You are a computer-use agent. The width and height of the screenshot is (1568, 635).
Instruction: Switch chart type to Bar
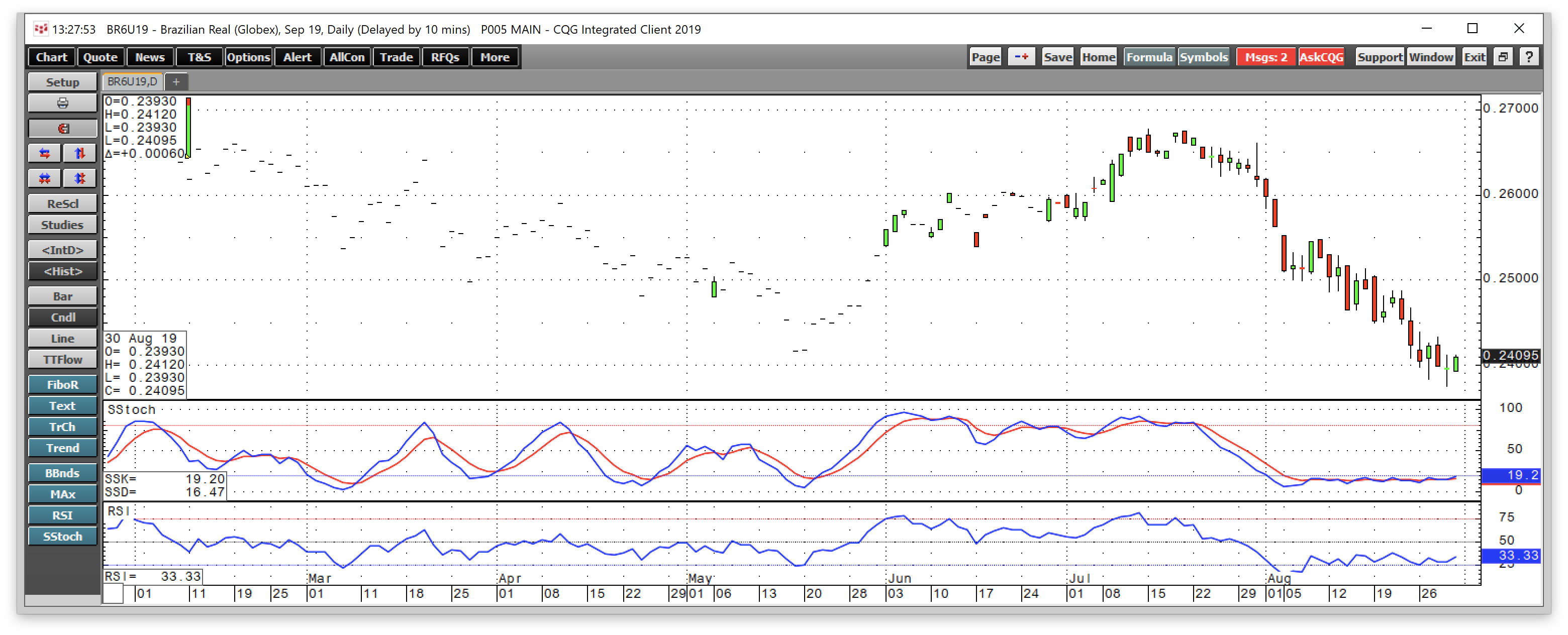click(62, 295)
